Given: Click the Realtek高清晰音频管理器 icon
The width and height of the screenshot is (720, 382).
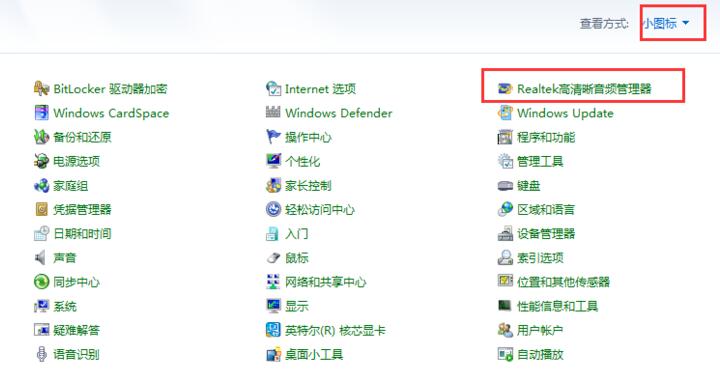Looking at the screenshot, I should (x=505, y=89).
